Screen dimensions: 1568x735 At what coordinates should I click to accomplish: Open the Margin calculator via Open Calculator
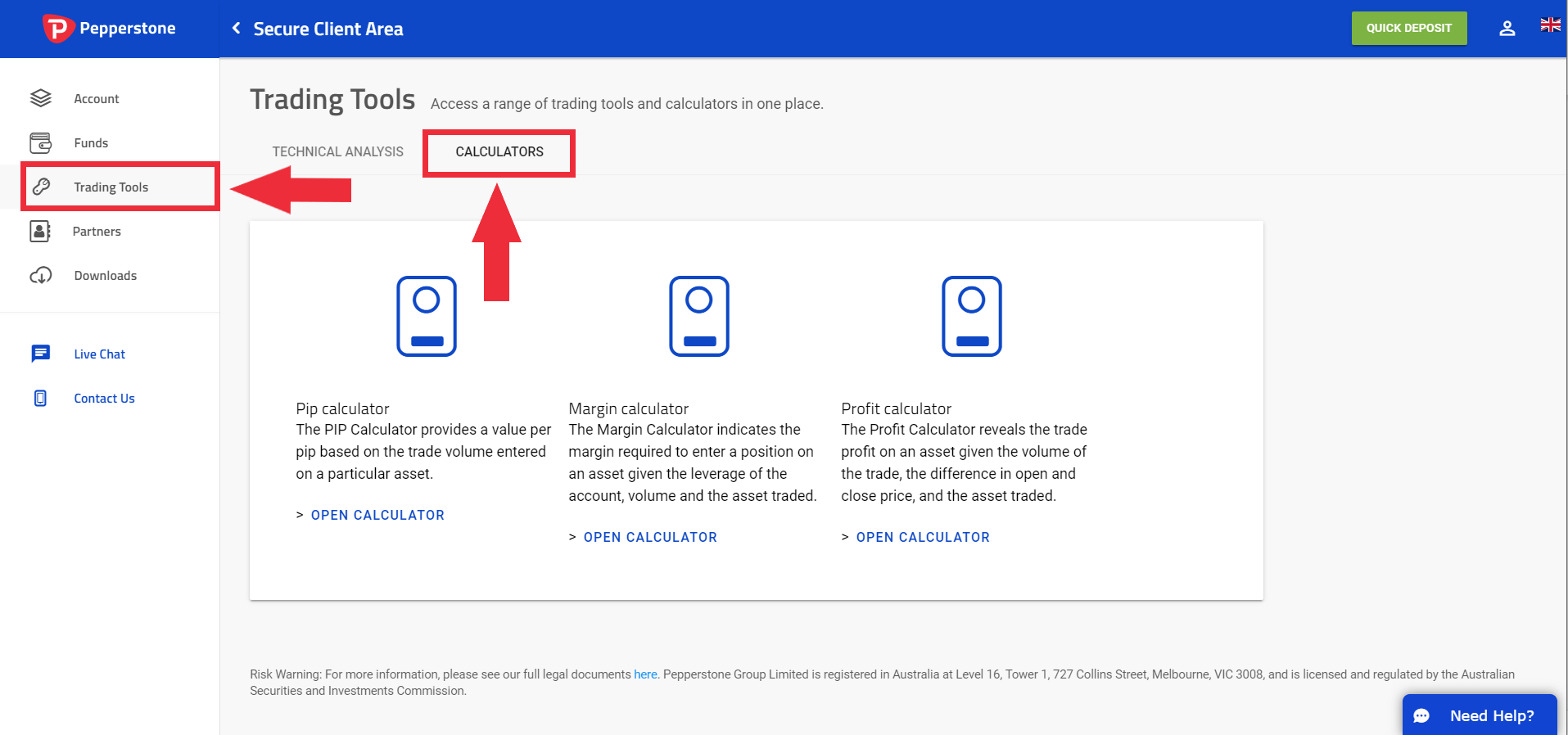(x=650, y=537)
